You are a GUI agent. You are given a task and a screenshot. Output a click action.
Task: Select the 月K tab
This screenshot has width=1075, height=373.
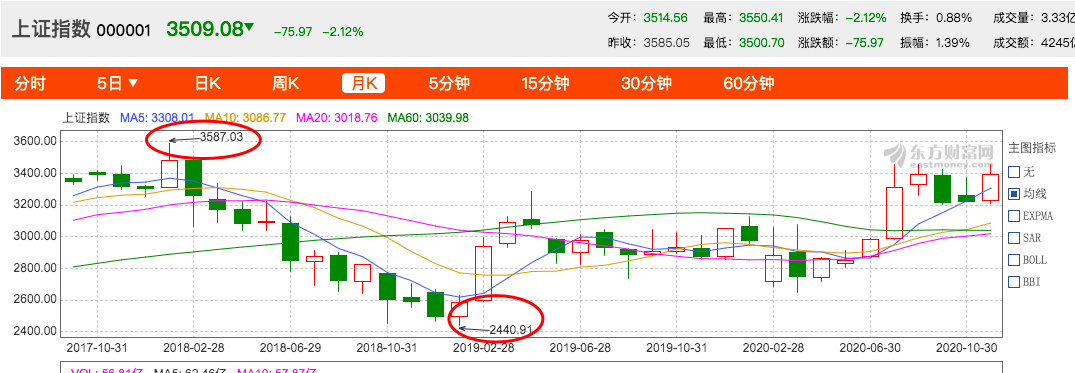(x=363, y=84)
